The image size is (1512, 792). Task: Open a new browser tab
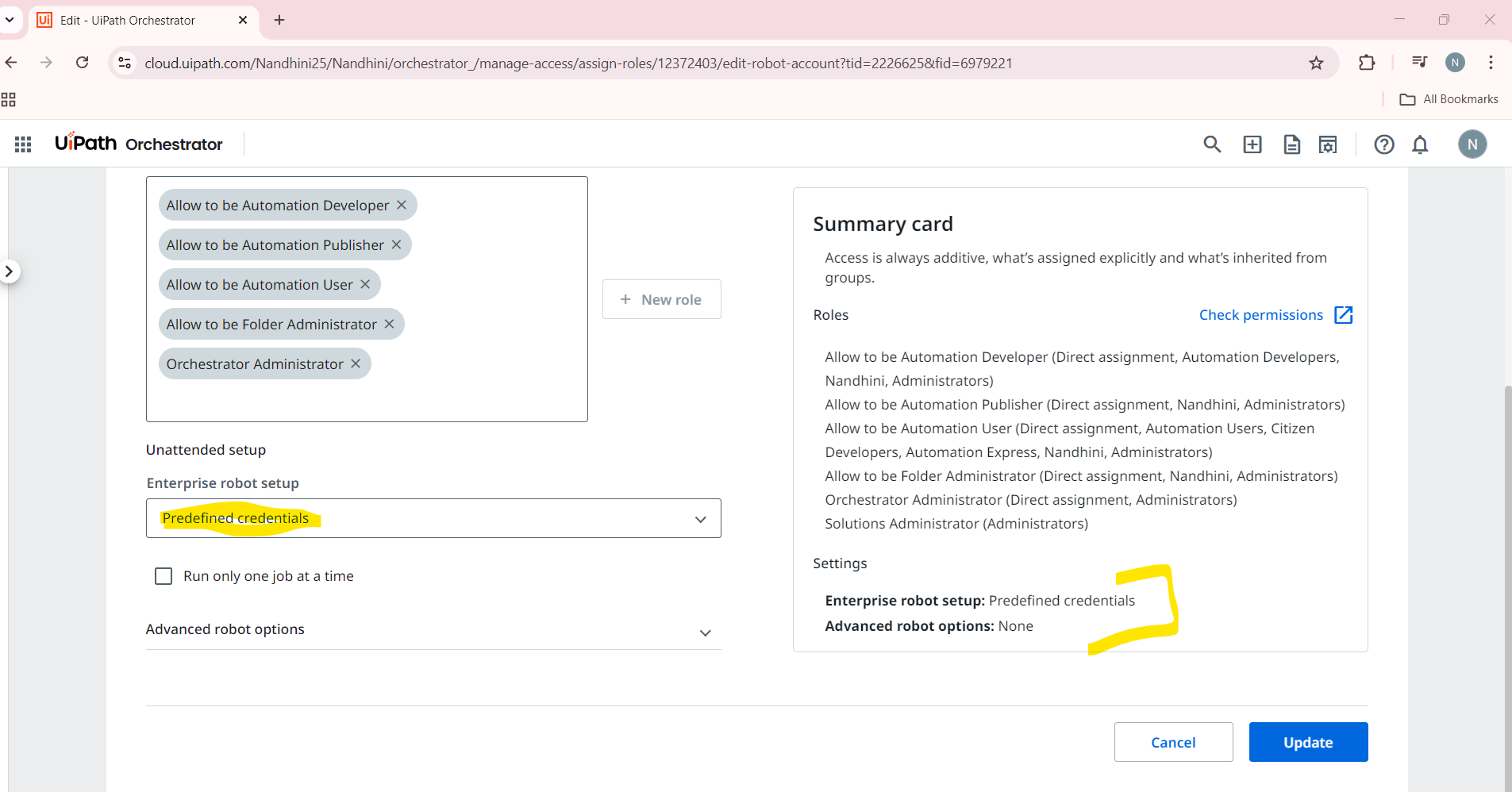[x=279, y=20]
